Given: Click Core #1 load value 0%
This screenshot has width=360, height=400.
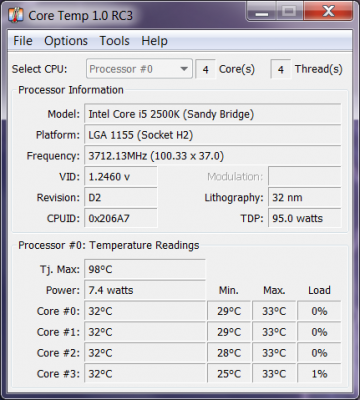Looking at the screenshot, I should click(319, 332).
